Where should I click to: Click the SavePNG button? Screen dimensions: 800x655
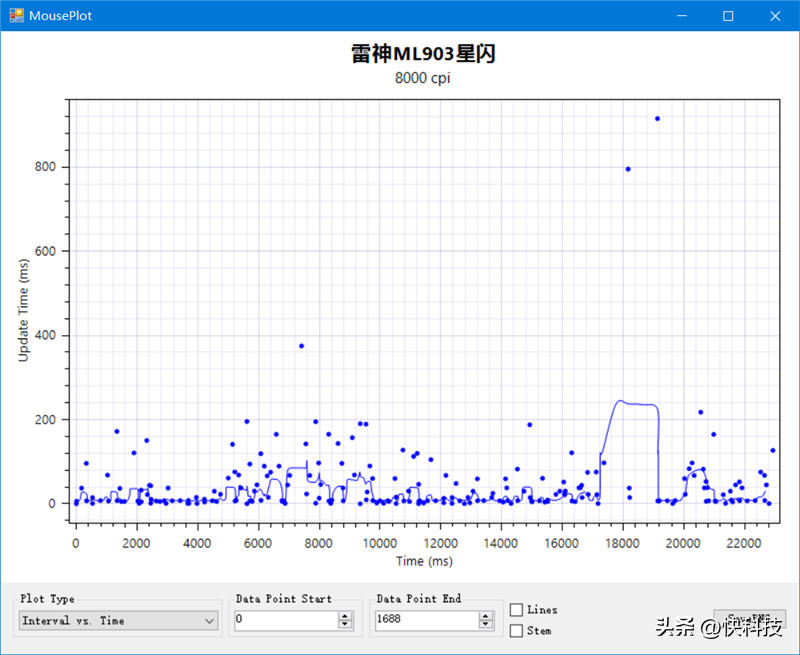coord(749,619)
